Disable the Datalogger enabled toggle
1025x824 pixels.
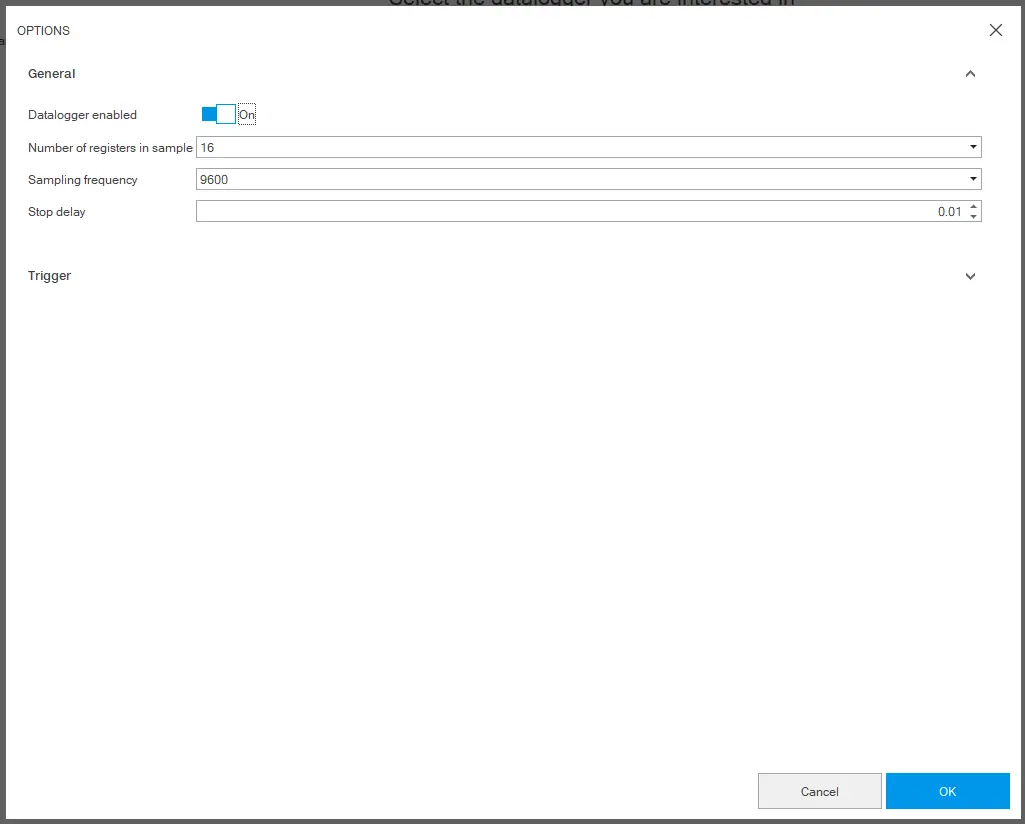click(x=216, y=114)
